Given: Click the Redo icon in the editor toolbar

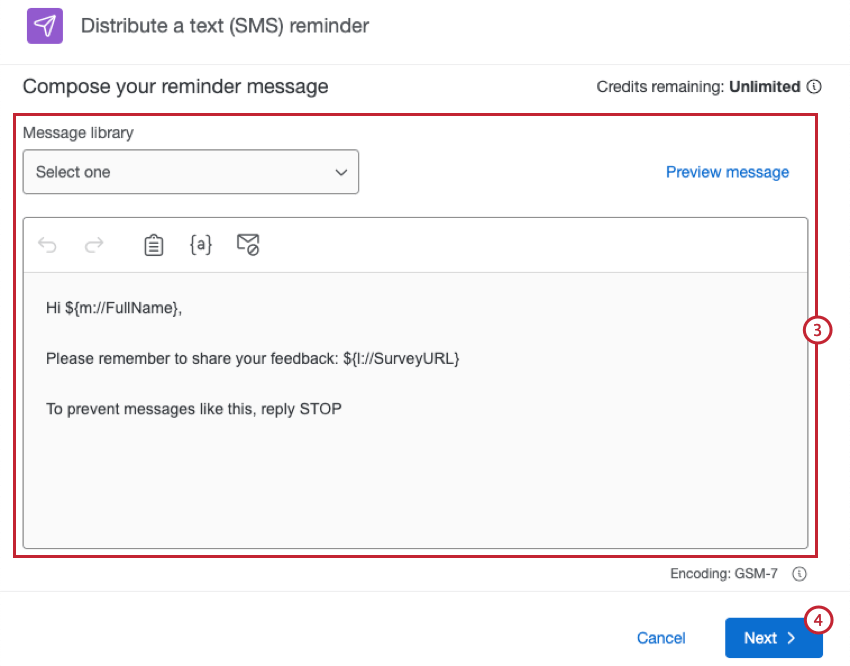Looking at the screenshot, I should coord(93,244).
